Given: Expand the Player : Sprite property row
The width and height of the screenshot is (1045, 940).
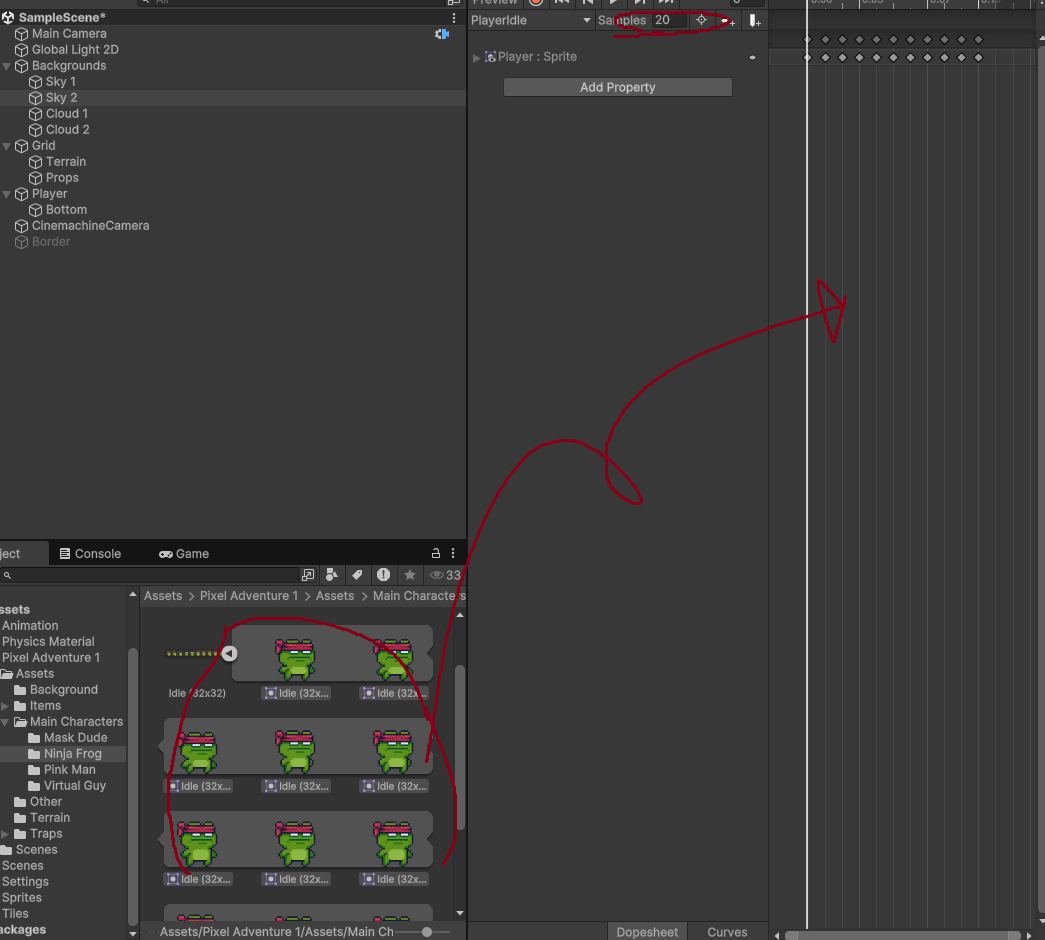Looking at the screenshot, I should (x=476, y=57).
